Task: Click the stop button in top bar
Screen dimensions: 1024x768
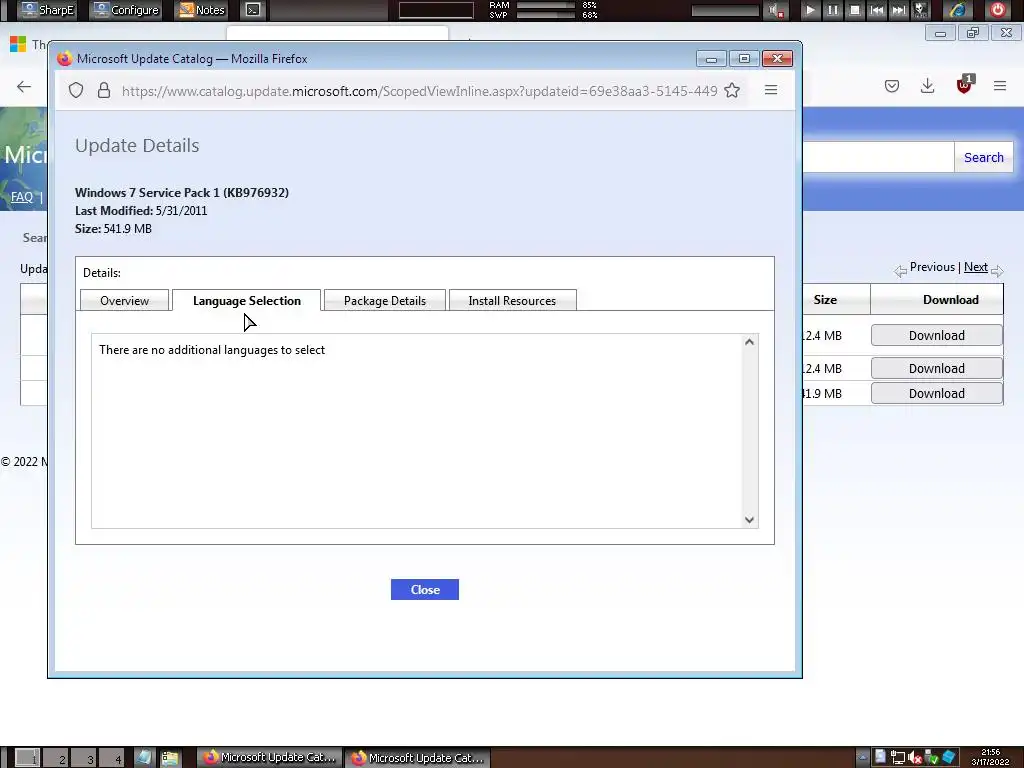Action: [x=854, y=10]
